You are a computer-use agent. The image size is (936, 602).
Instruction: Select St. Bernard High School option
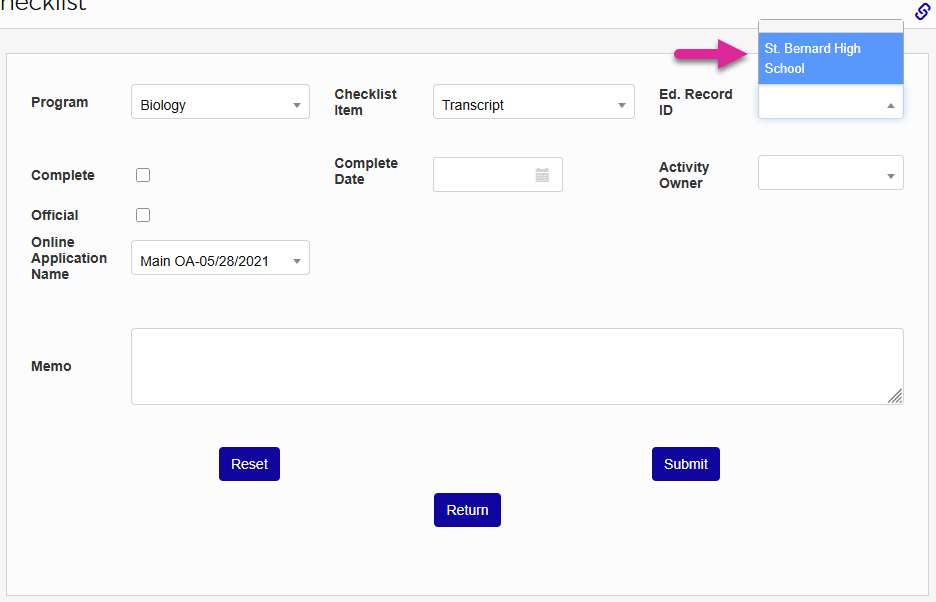click(x=830, y=58)
